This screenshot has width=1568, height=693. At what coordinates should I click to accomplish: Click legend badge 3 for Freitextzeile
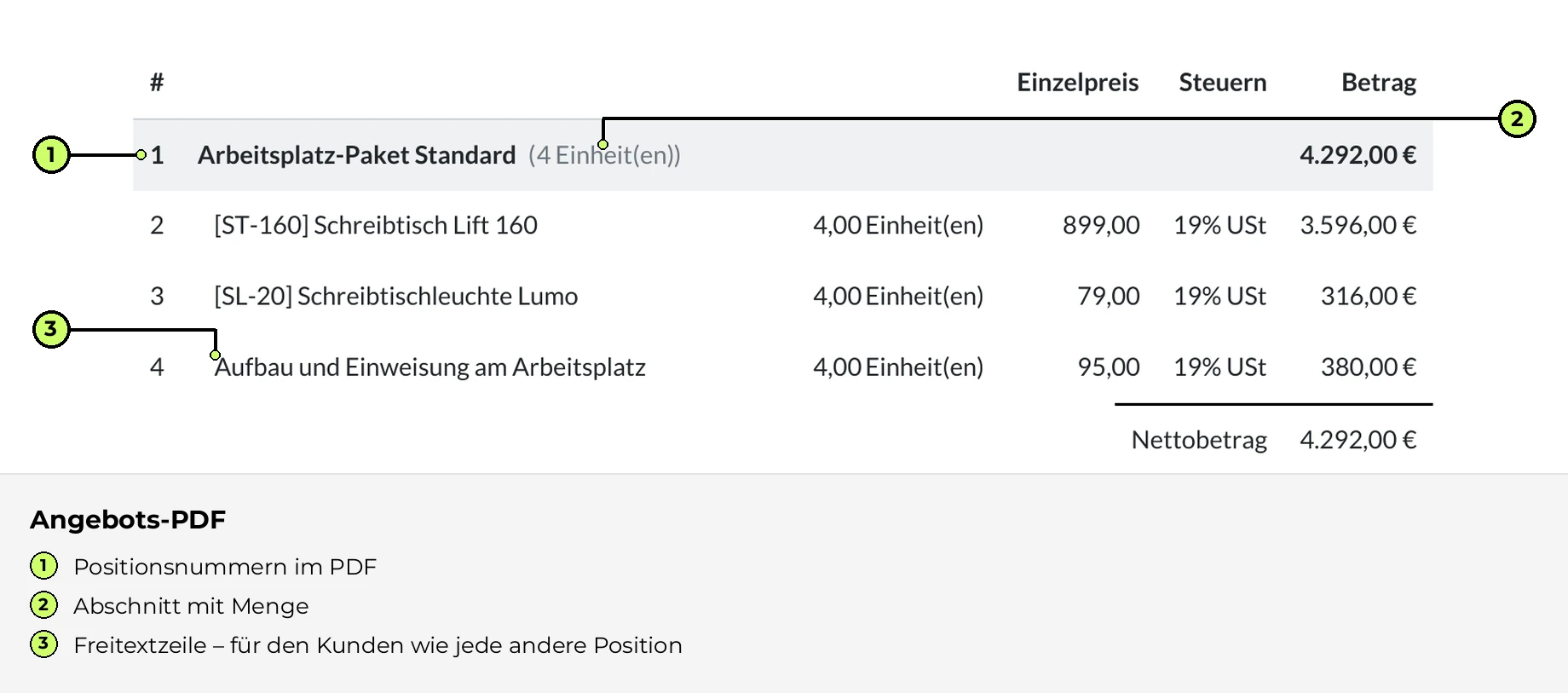click(x=43, y=644)
